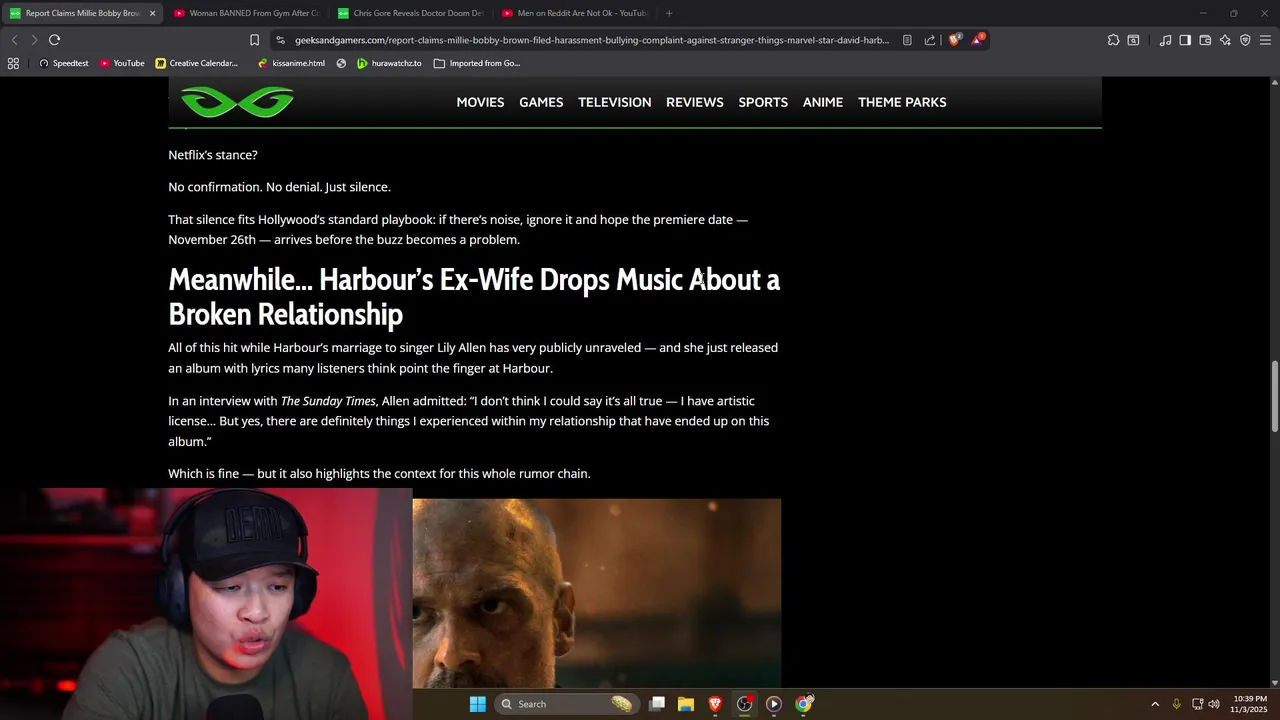Open the extensions puzzle icon
Screen dimensions: 1280x720
1113,40
